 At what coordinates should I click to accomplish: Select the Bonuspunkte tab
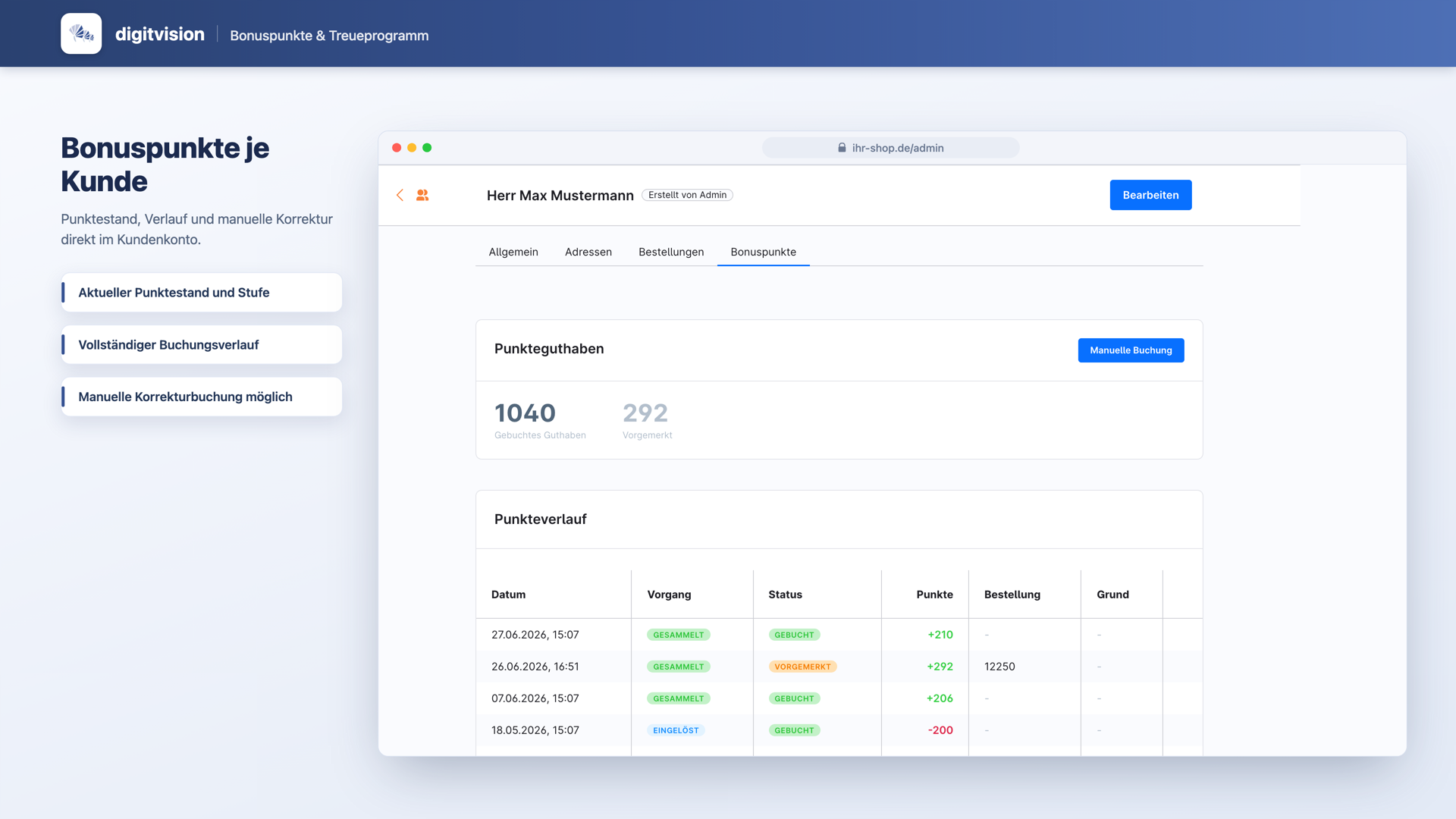coord(763,252)
